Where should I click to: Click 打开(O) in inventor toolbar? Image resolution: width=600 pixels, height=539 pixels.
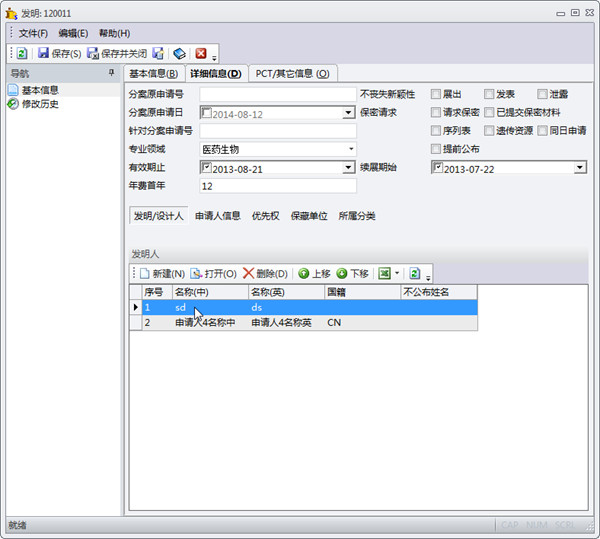214,274
